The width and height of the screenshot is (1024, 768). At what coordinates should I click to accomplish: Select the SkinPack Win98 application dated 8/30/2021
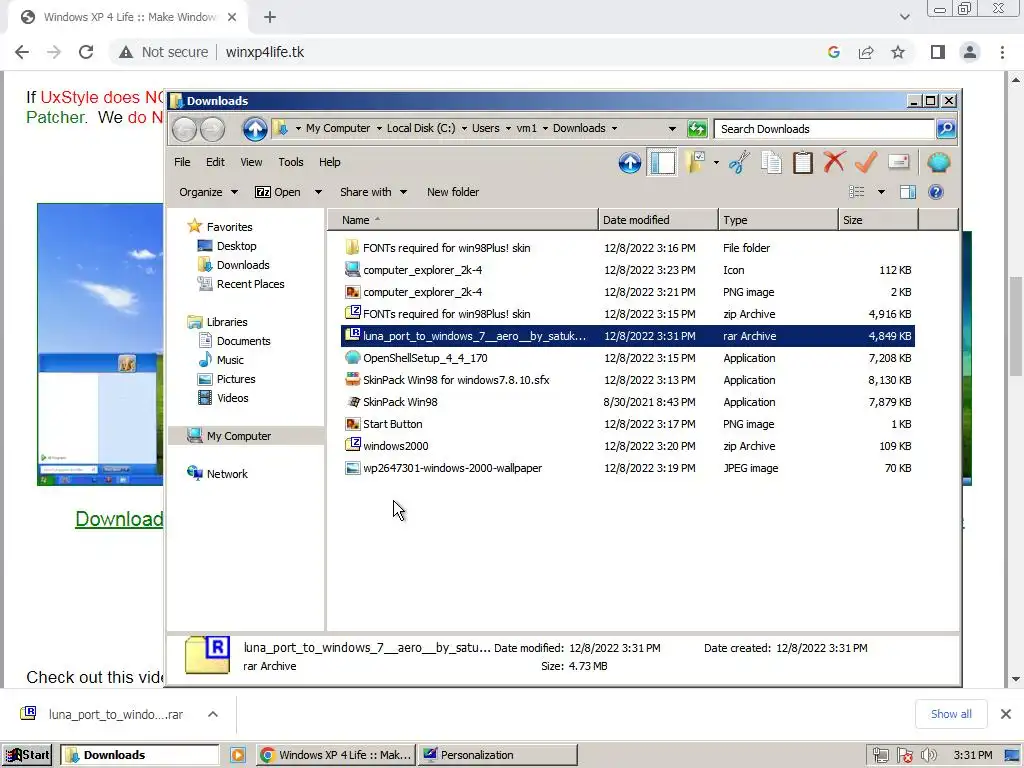pos(628,402)
